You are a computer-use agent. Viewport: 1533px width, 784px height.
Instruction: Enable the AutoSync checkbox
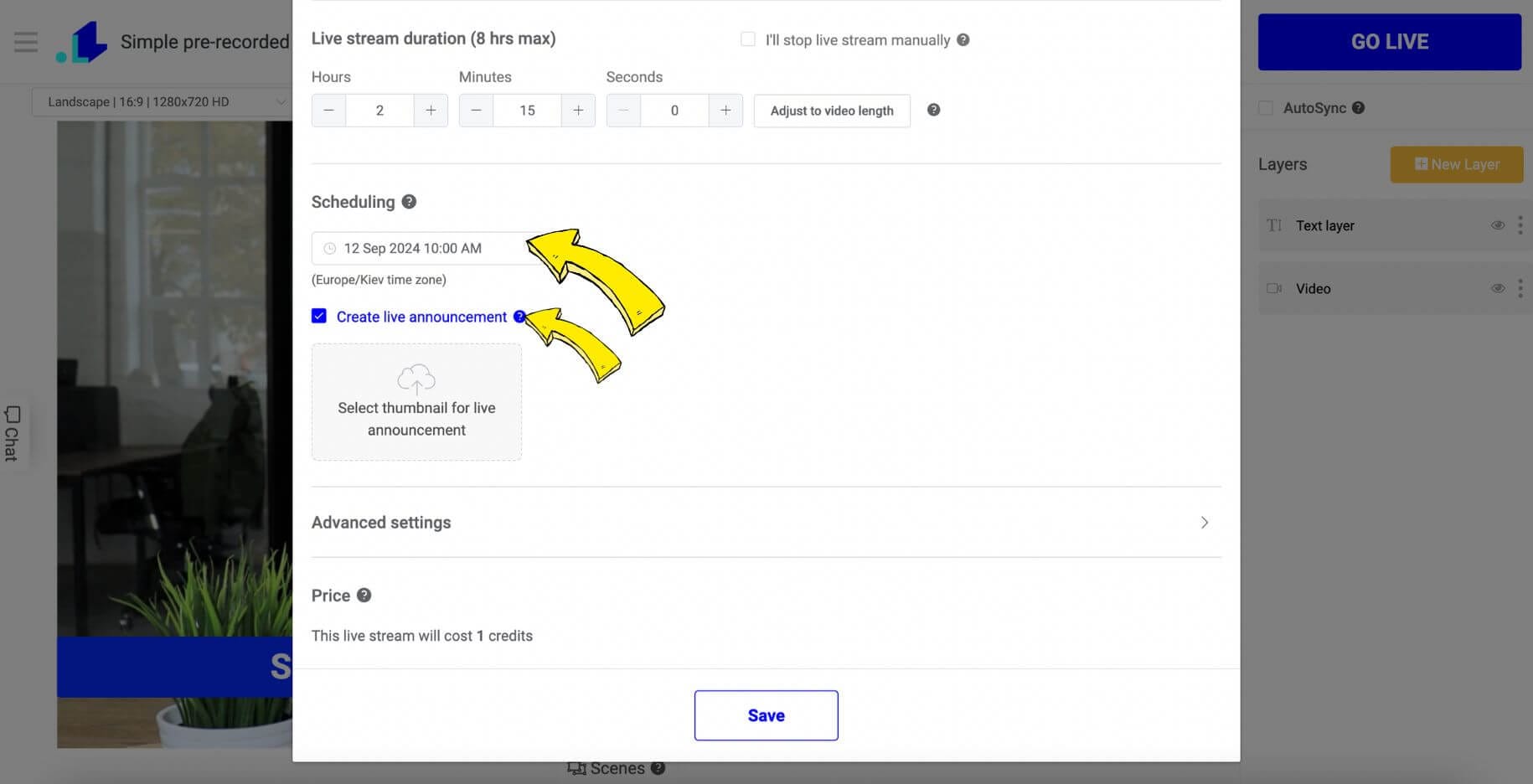tap(1266, 108)
